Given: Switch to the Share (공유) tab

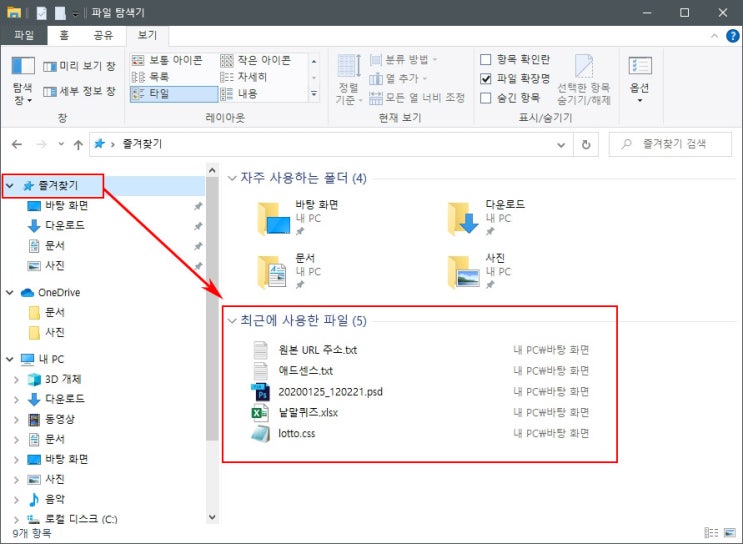Looking at the screenshot, I should point(103,35).
